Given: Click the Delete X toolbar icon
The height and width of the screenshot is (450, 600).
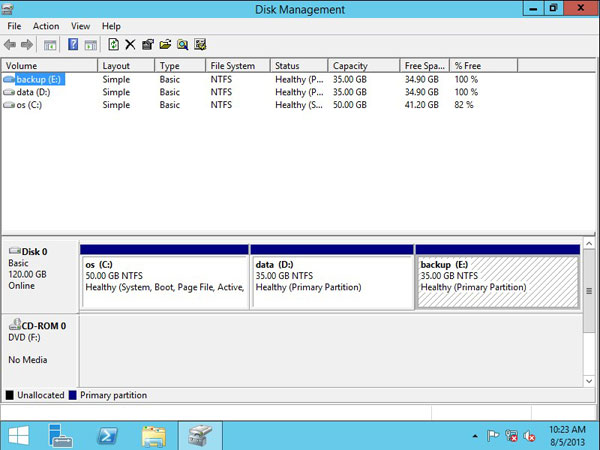Looking at the screenshot, I should click(x=130, y=44).
